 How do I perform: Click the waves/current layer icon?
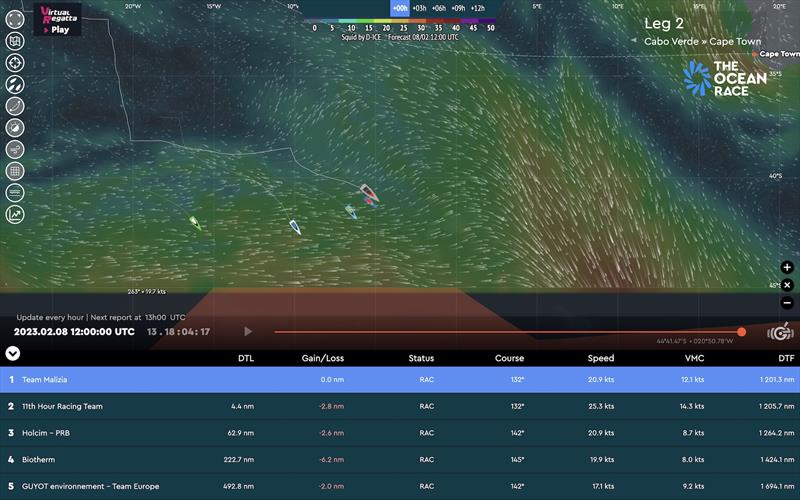15,193
